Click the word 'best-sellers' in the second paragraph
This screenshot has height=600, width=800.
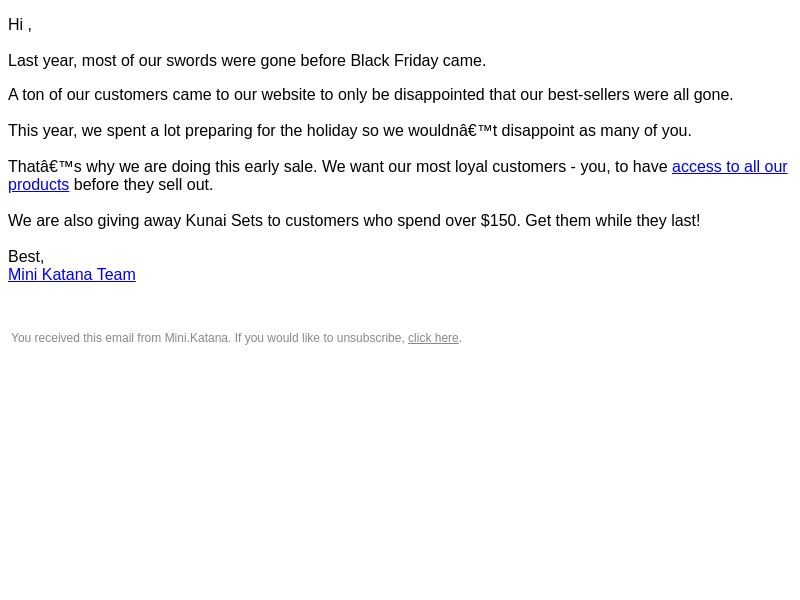coord(588,95)
